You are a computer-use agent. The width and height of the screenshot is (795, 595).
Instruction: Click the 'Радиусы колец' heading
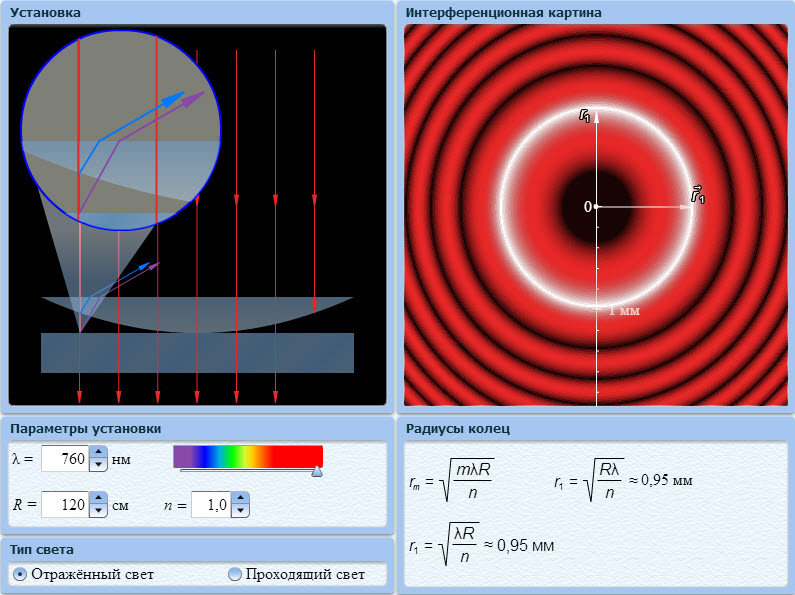coord(458,429)
